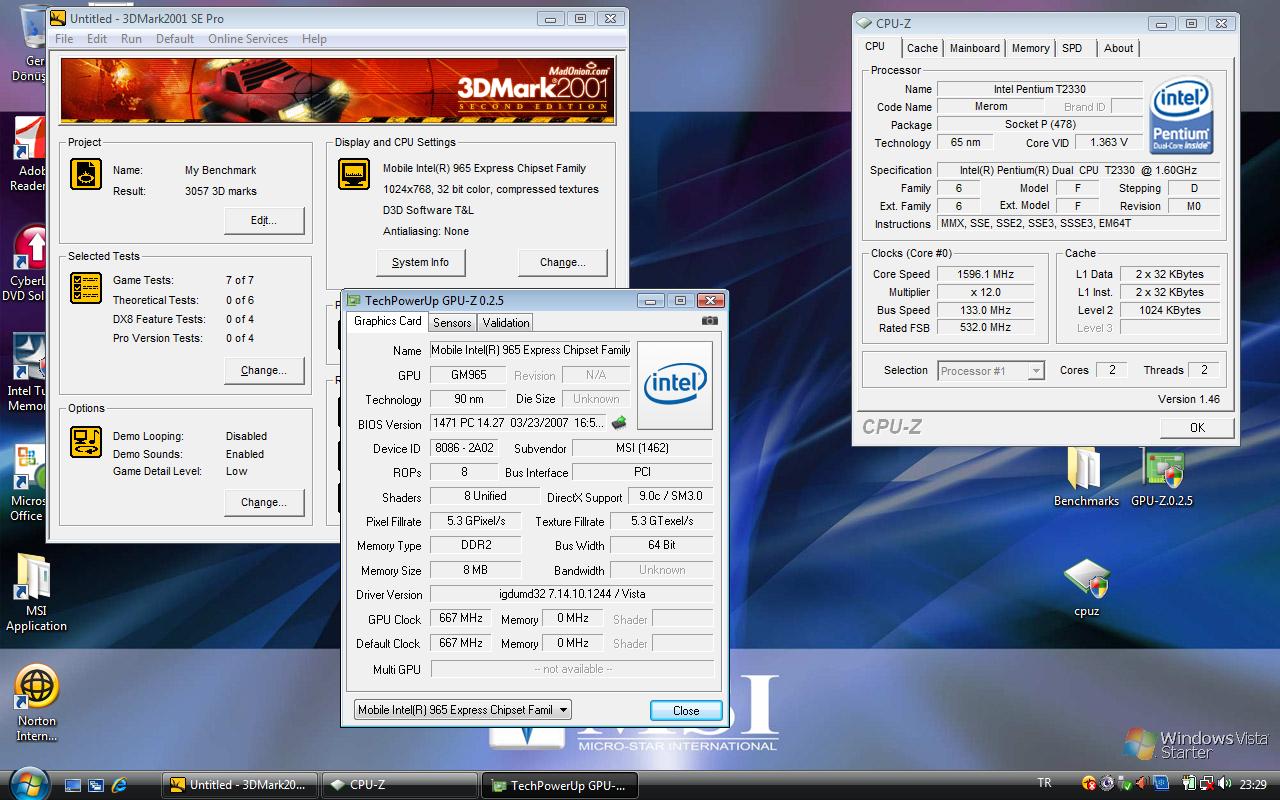This screenshot has width=1280, height=800.
Task: Open the Edit menu in 3DMark2001
Action: coord(97,39)
